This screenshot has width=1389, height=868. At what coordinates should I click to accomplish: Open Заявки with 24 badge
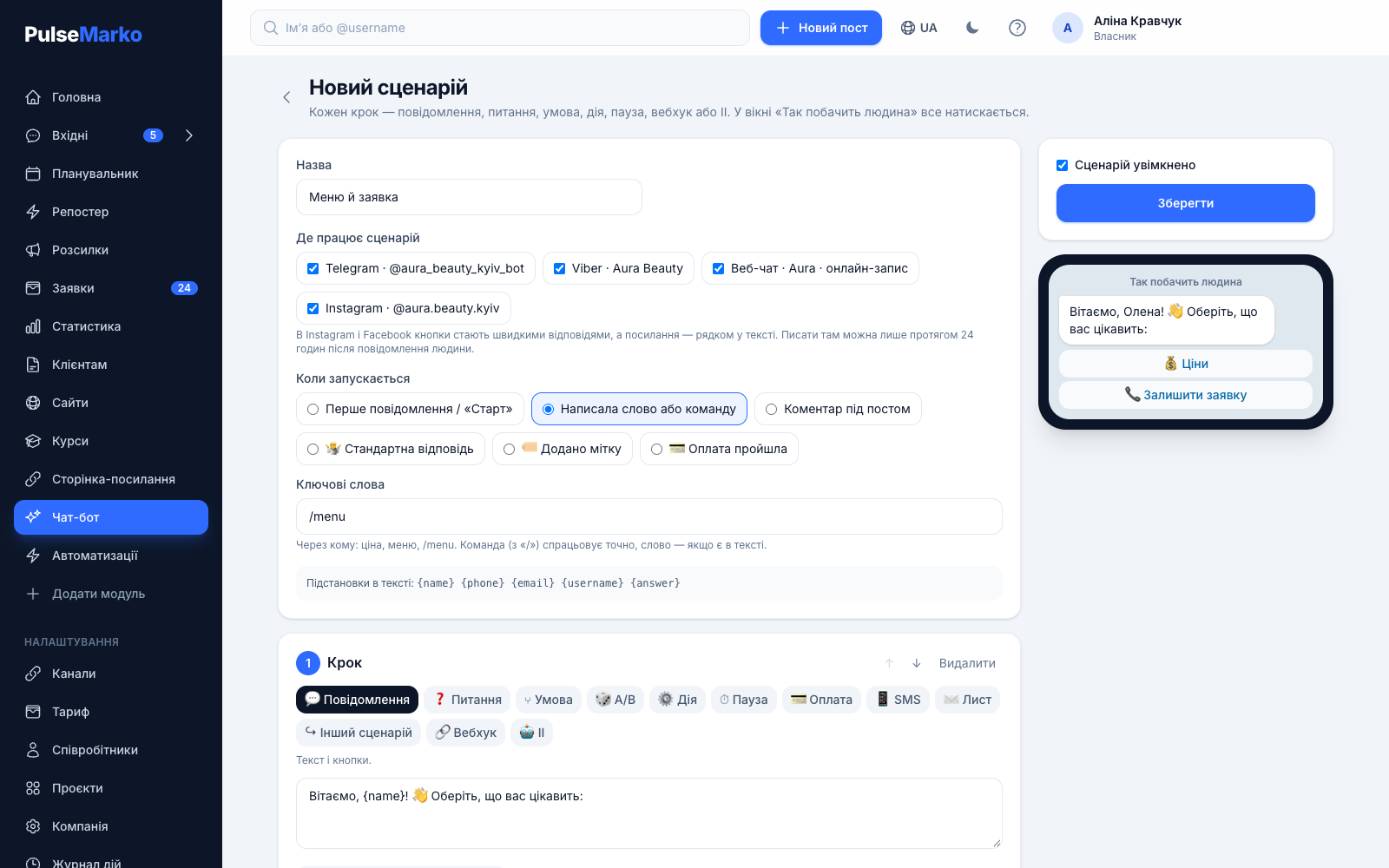(x=111, y=288)
